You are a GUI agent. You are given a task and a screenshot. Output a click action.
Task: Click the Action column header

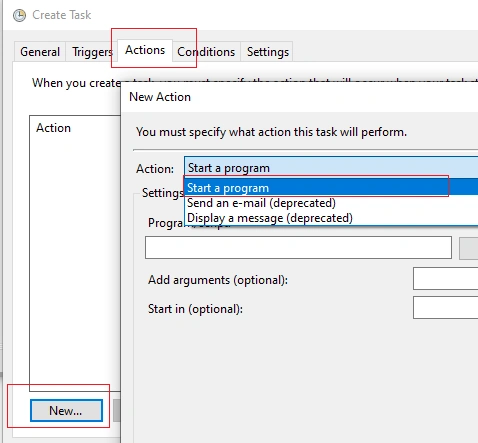tap(53, 128)
